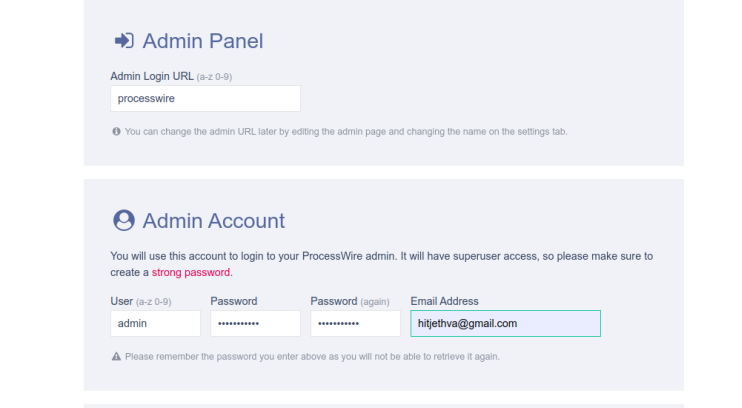The image size is (742, 408).
Task: Click the remember-your-password reminder text
Action: [312, 356]
